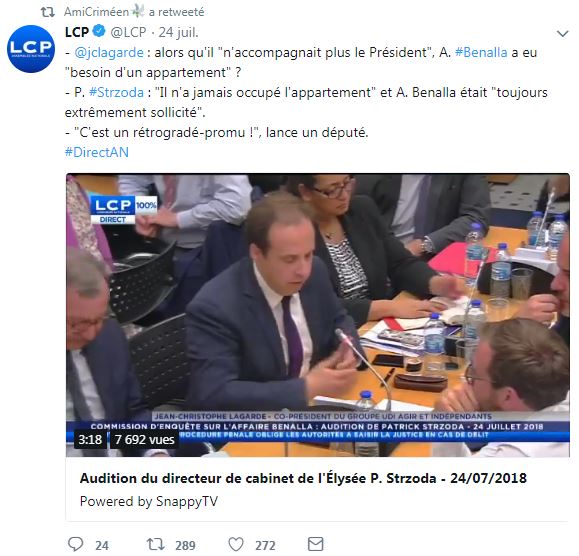Open the @jclagarde mention

[x=109, y=52]
